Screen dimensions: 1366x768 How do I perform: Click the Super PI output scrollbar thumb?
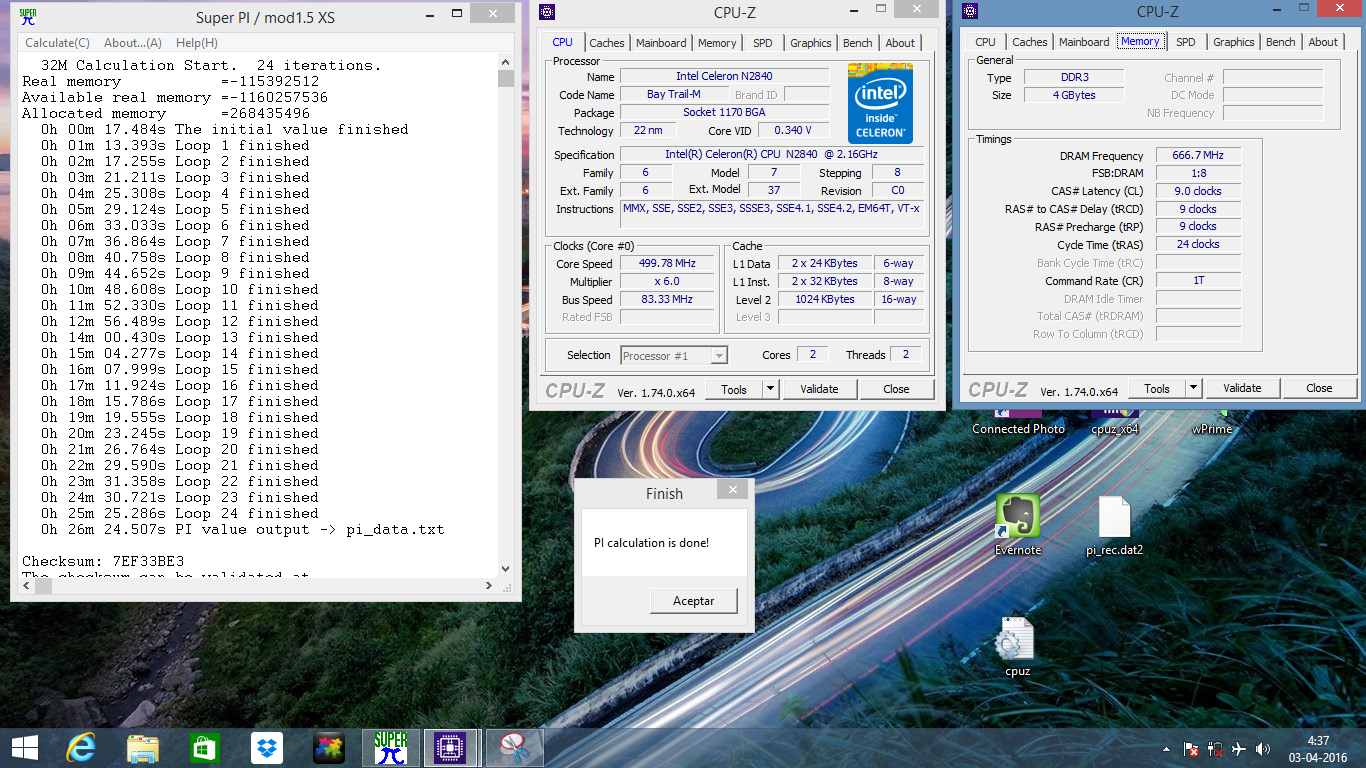coord(505,78)
